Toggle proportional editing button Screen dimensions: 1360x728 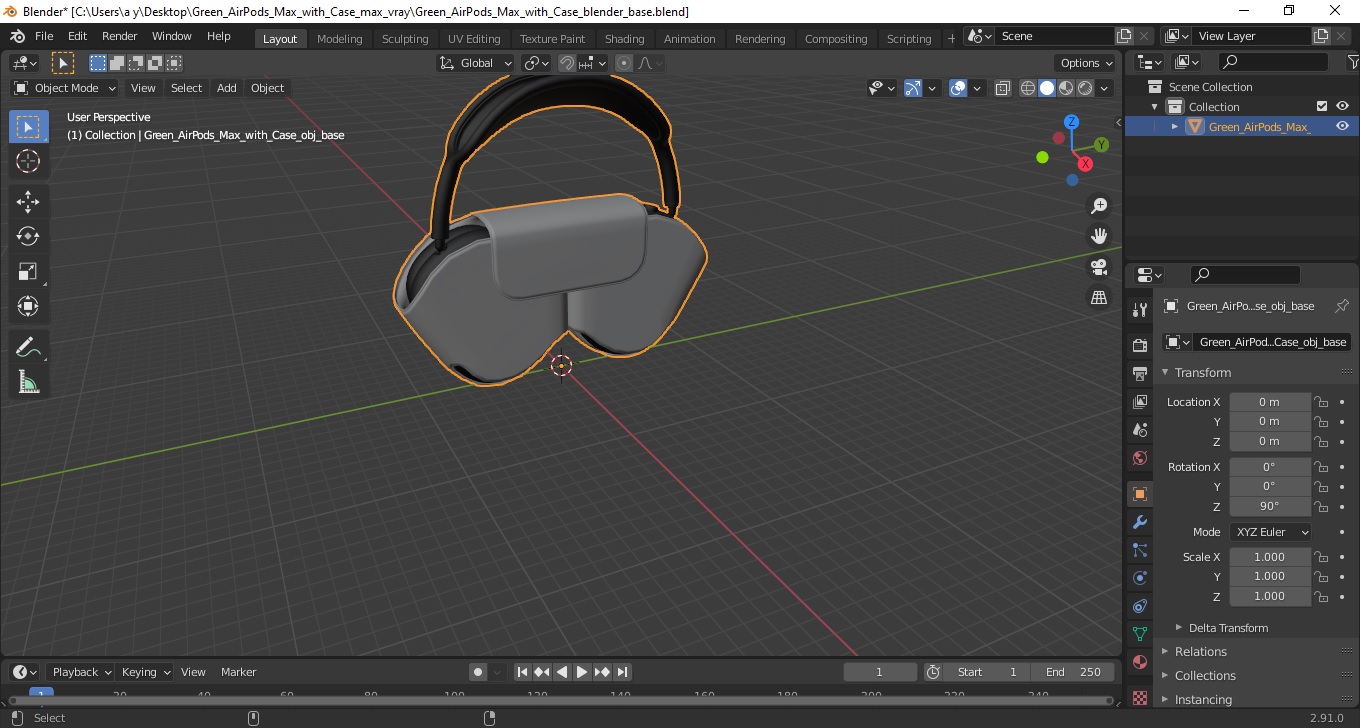(624, 63)
